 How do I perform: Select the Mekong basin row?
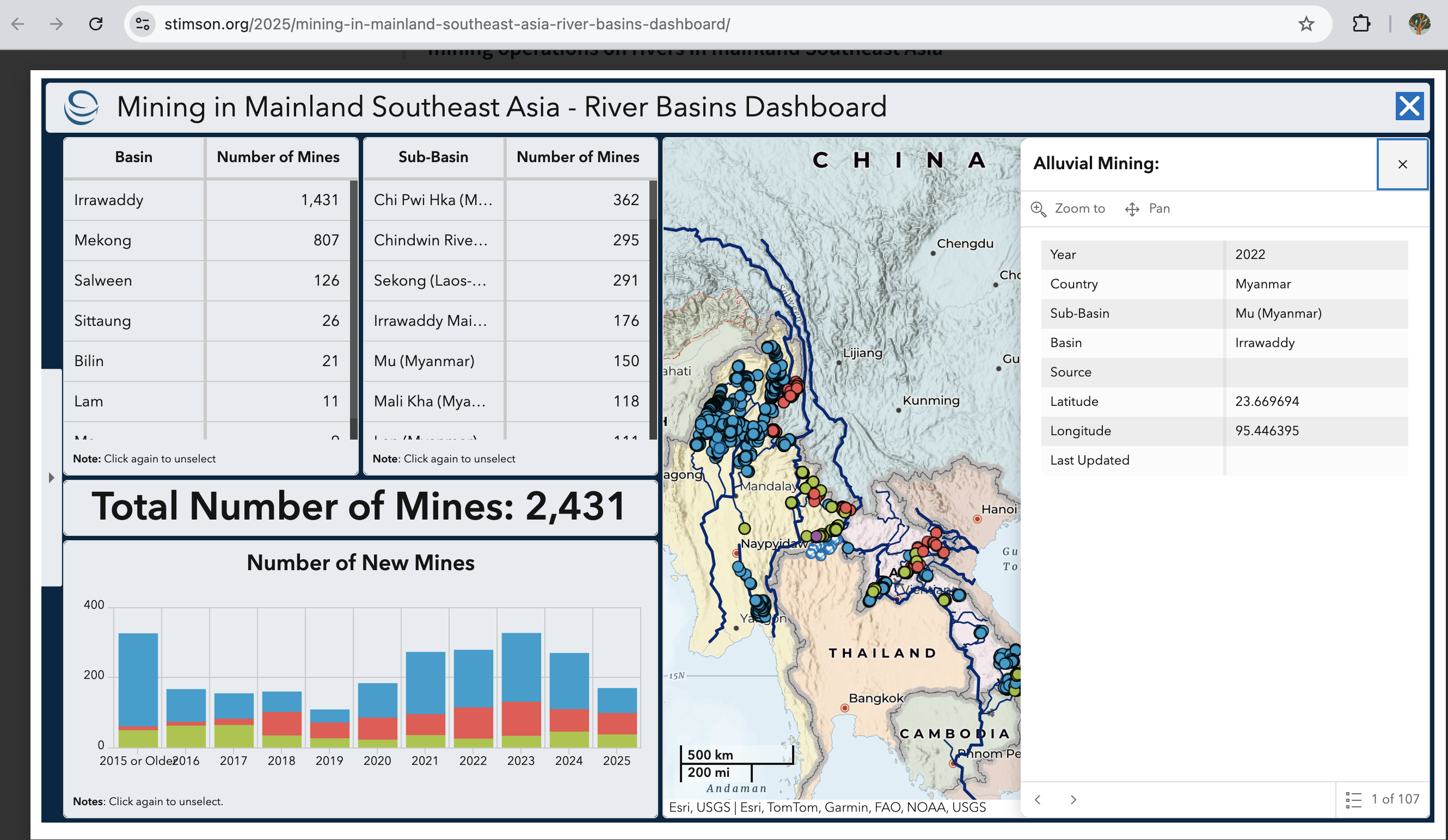[207, 240]
